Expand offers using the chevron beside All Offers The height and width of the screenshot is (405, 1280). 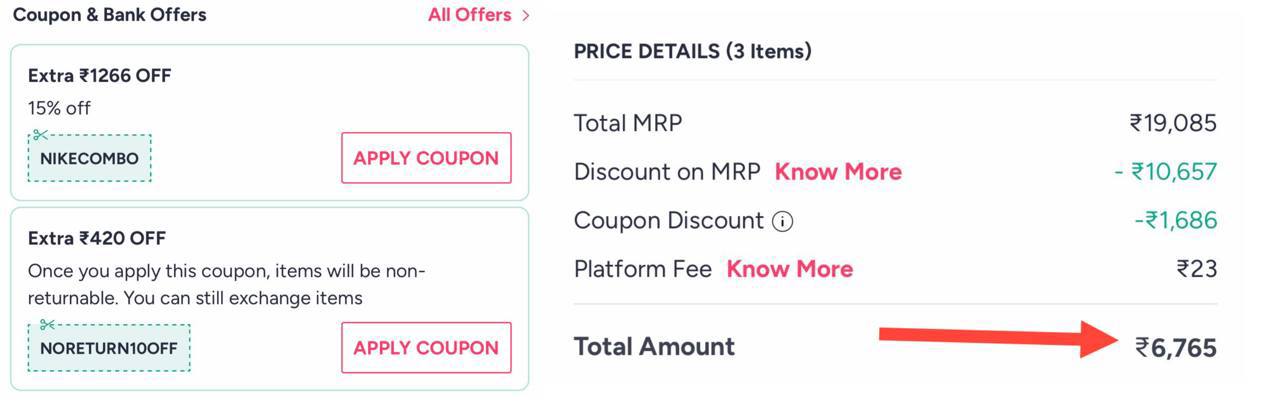(526, 15)
